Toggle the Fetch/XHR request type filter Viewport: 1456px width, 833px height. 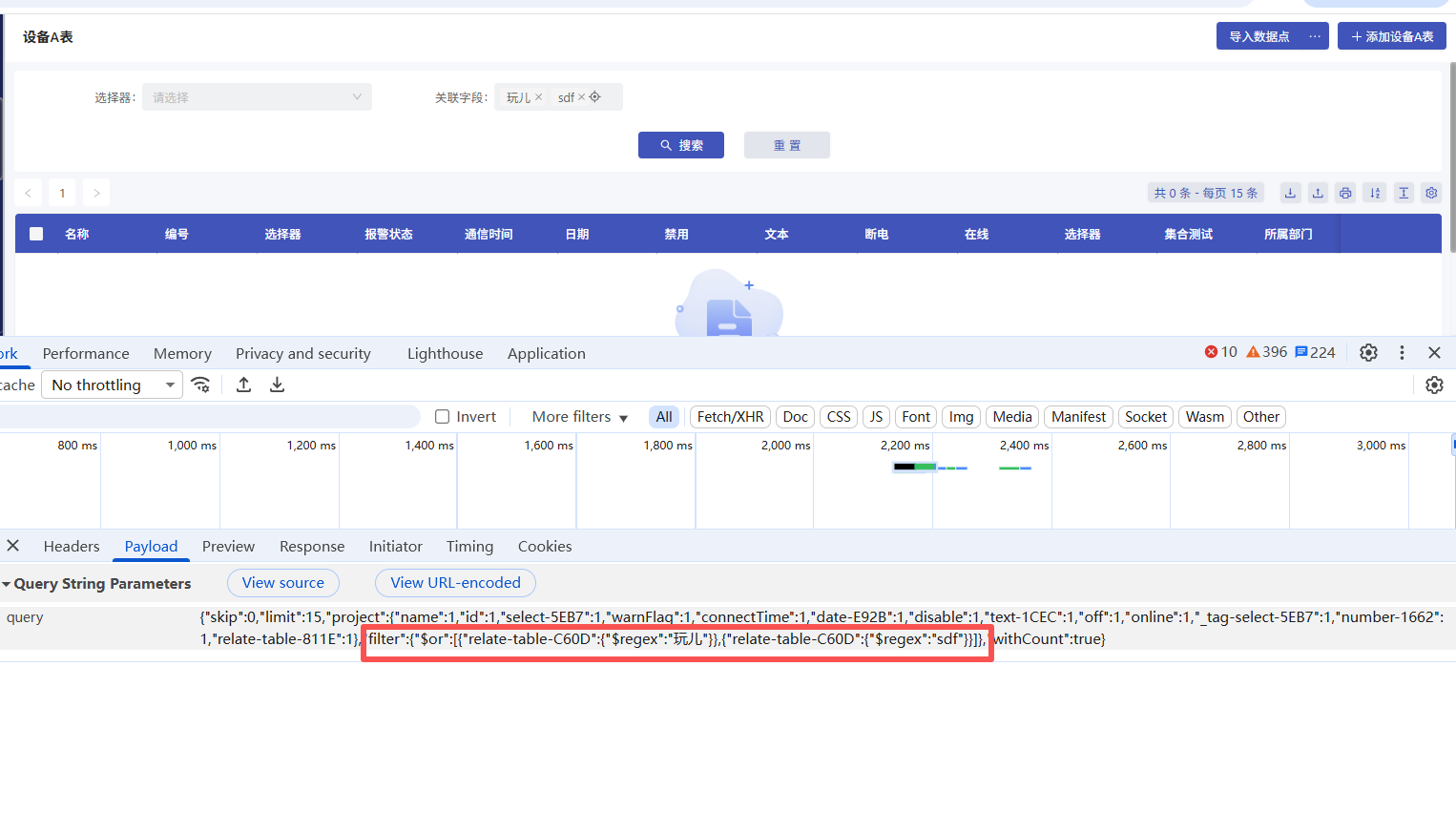730,417
